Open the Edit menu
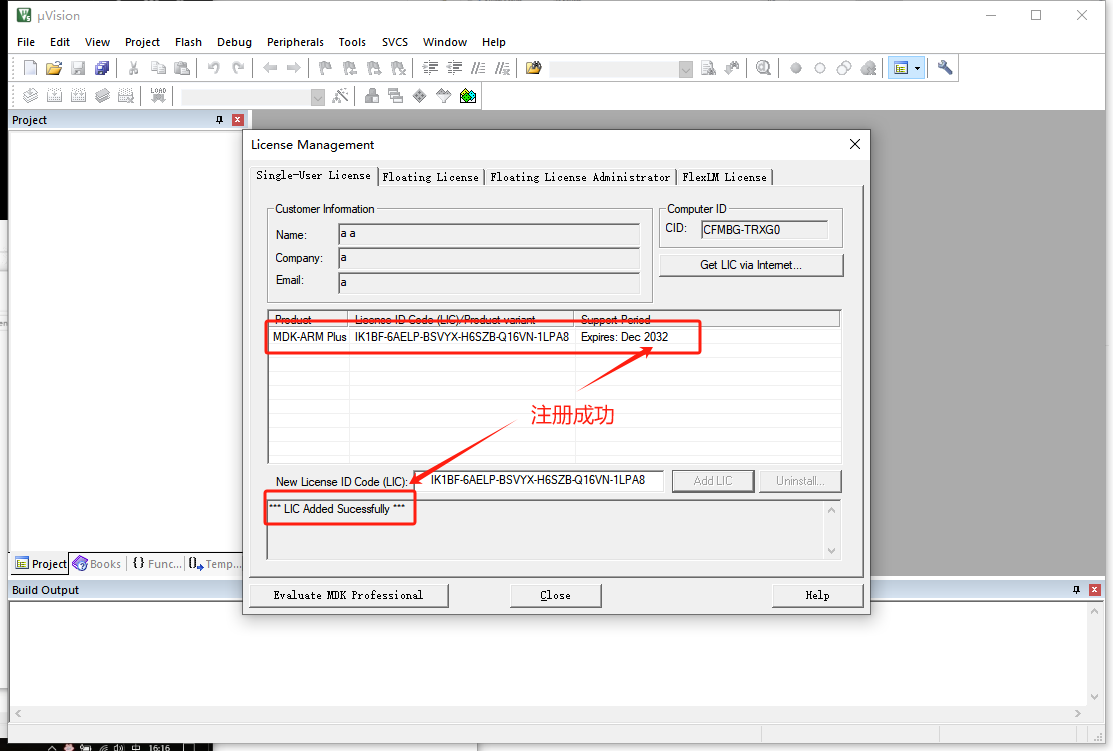The width and height of the screenshot is (1113, 751). [x=60, y=42]
